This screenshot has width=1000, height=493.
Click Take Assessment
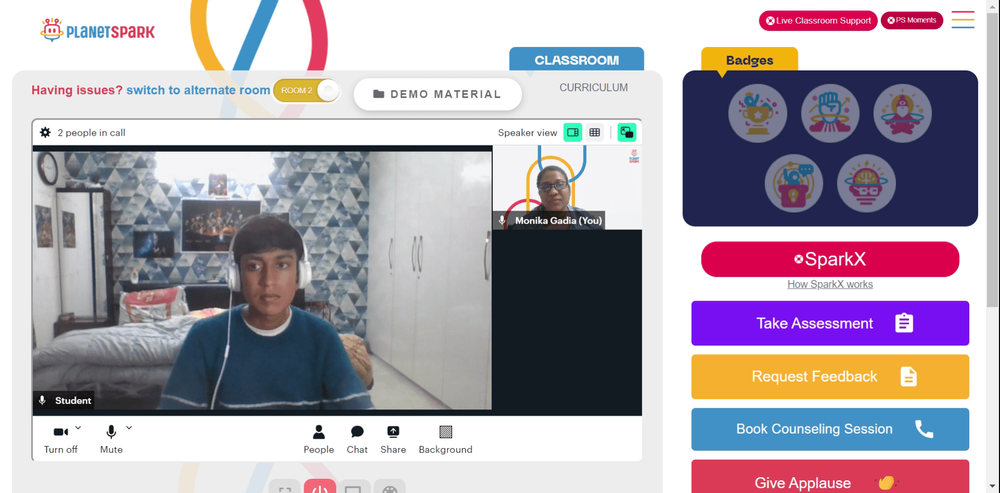[830, 323]
